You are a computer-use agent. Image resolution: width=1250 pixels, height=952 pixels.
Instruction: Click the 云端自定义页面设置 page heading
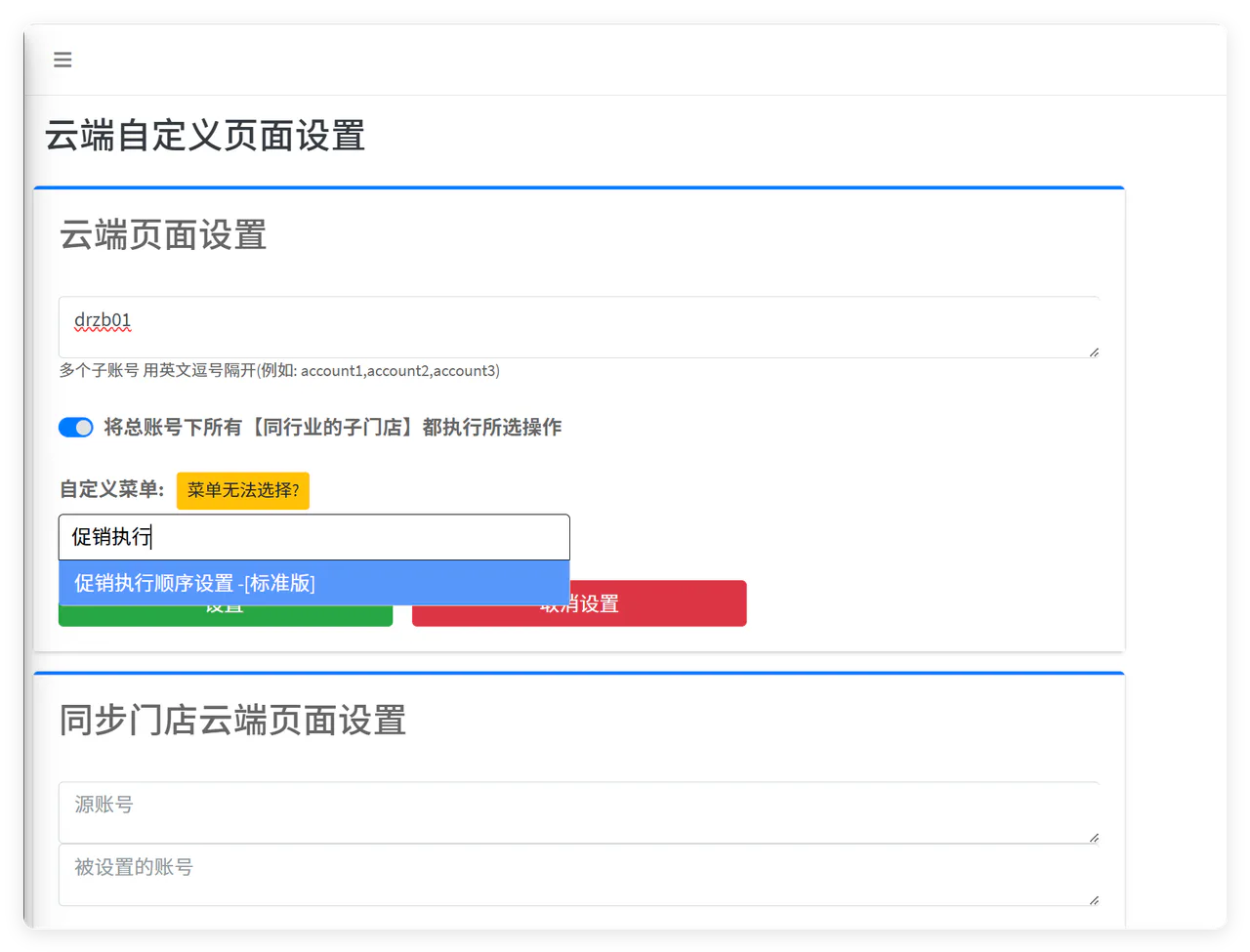(x=205, y=136)
